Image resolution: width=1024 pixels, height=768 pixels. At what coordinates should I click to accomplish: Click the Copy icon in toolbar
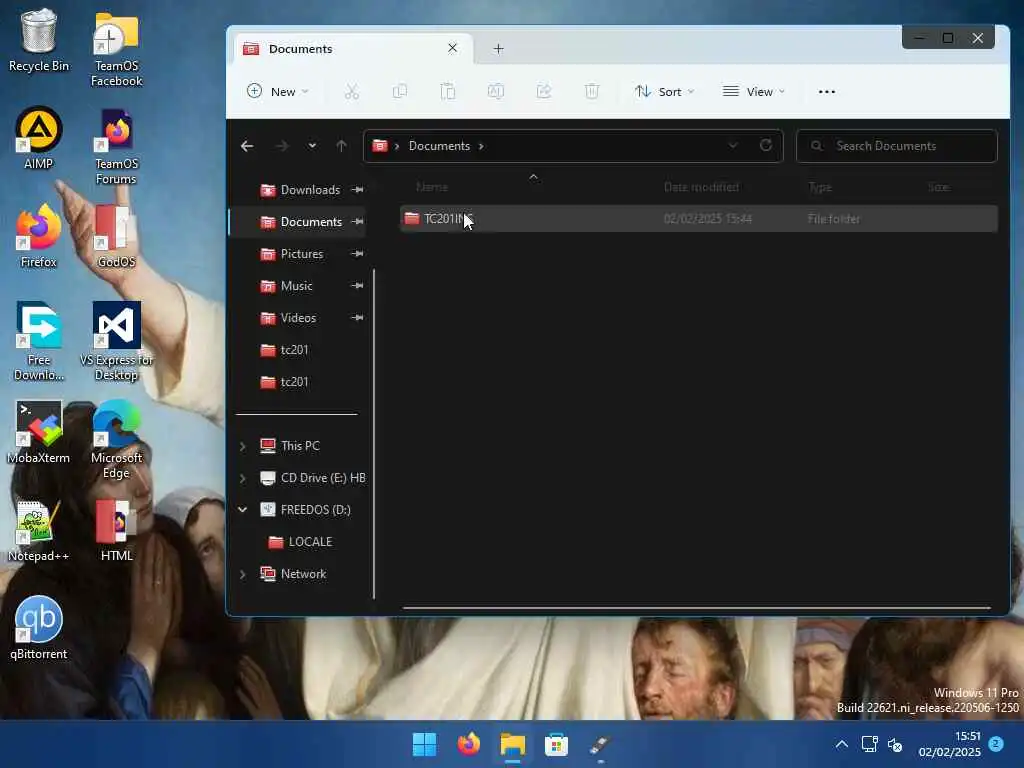click(400, 91)
